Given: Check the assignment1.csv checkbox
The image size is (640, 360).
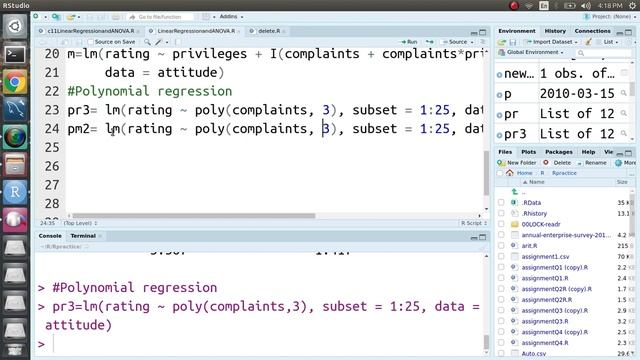Looking at the screenshot, I should click(501, 256).
